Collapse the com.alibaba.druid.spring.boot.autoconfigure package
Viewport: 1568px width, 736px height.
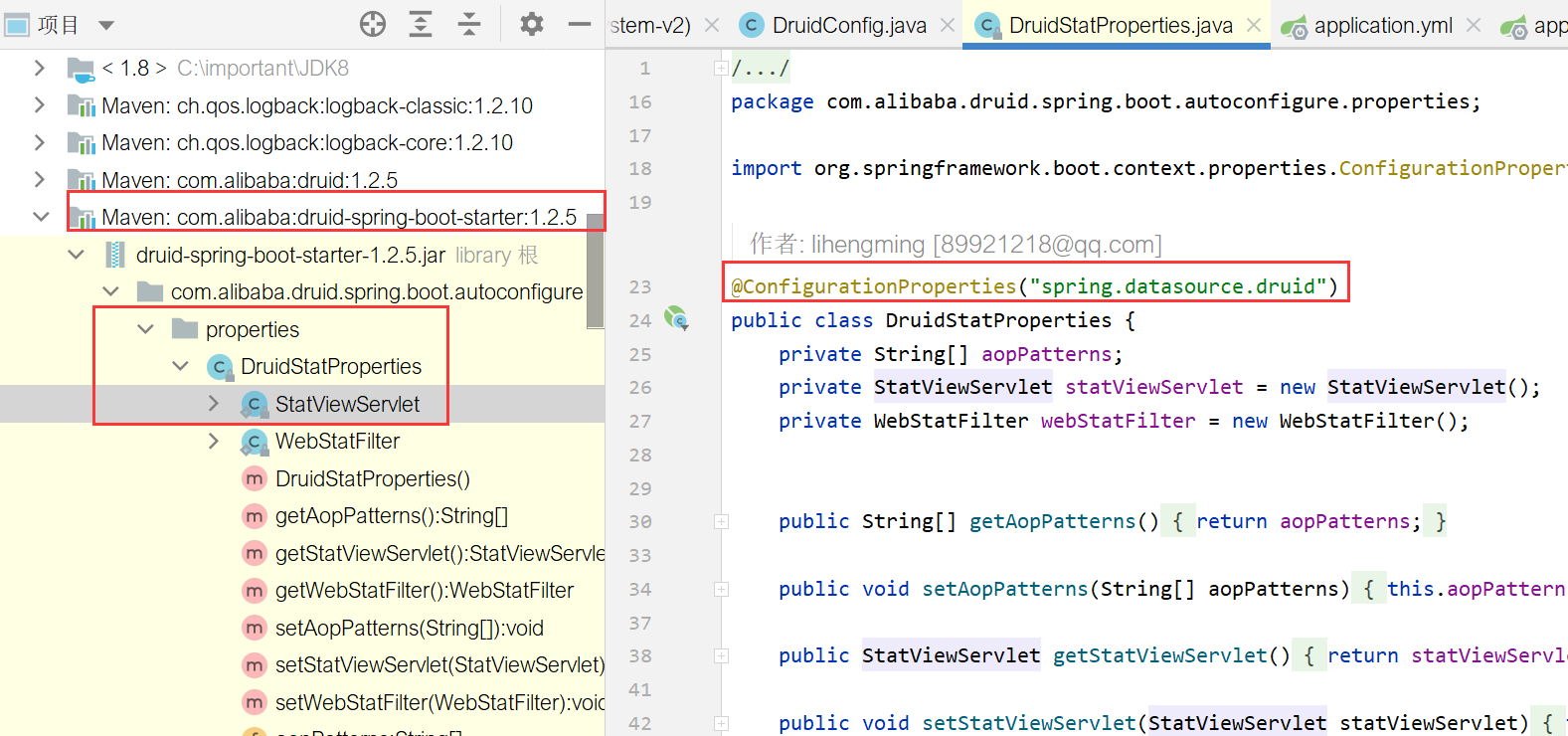[110, 291]
